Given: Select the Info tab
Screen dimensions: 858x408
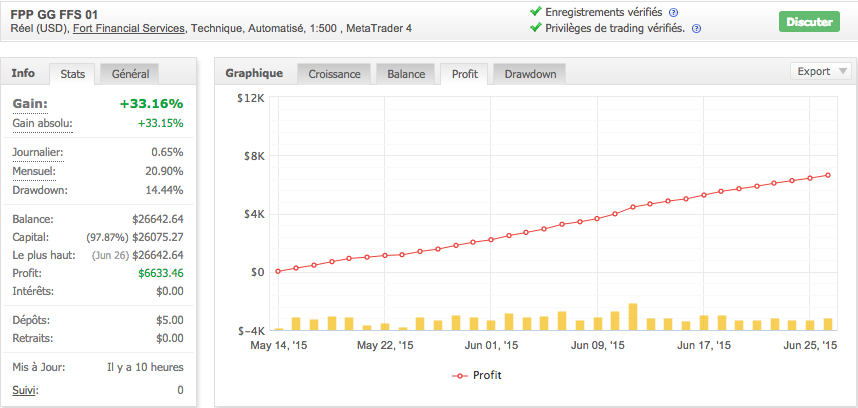Looking at the screenshot, I should click(x=23, y=73).
